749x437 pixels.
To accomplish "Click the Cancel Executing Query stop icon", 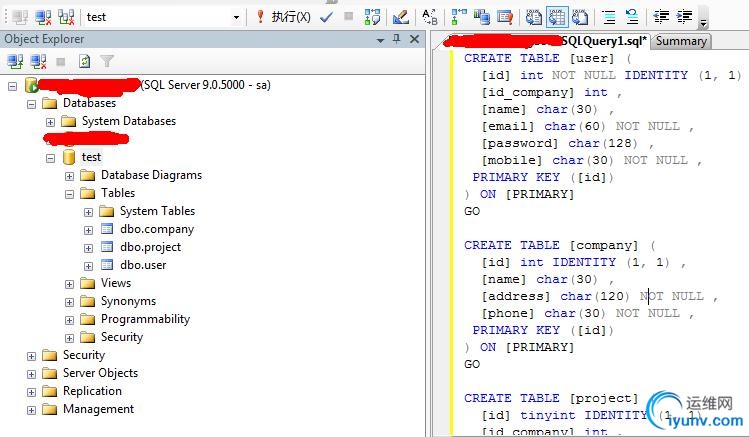I will pyautogui.click(x=349, y=16).
